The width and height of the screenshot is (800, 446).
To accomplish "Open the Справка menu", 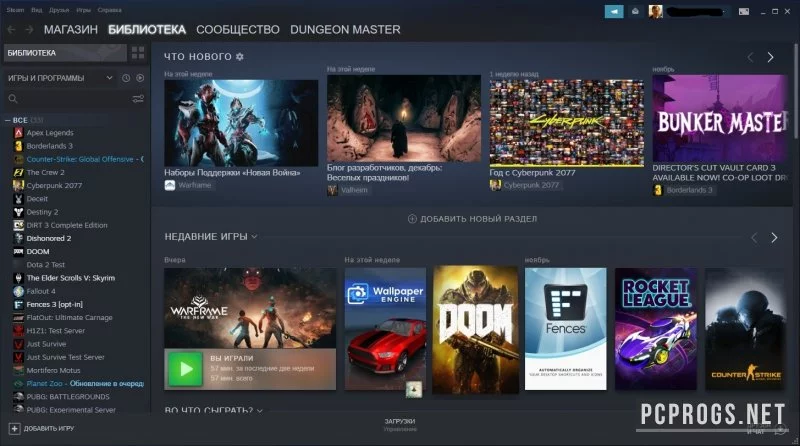I will [x=109, y=10].
